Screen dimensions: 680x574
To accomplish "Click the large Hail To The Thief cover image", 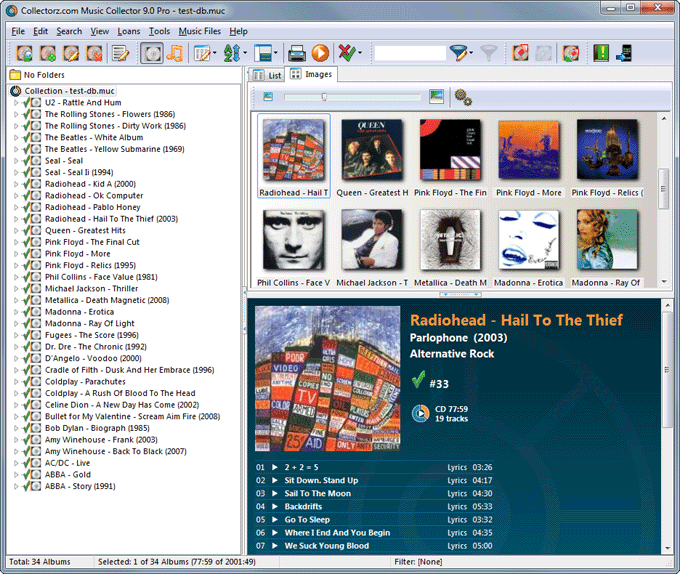I will (x=327, y=378).
